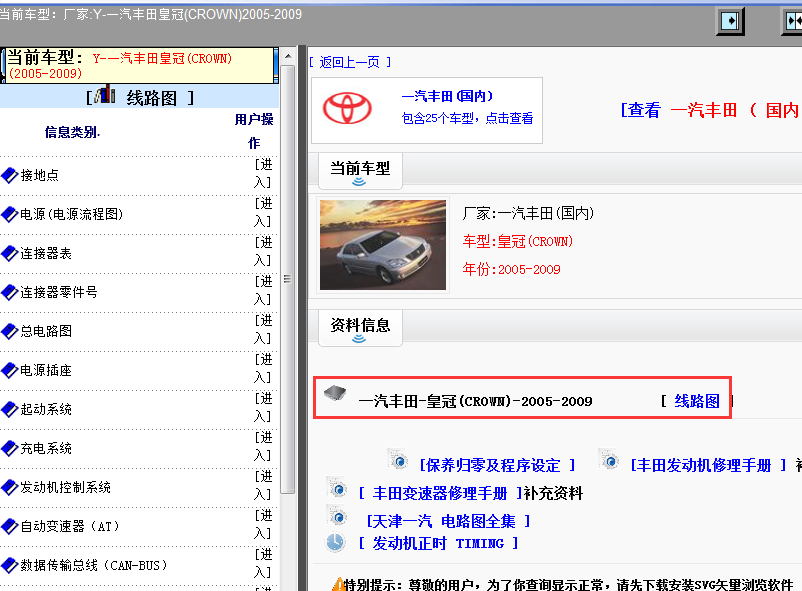
Task: Open [进入] for 发动机控制系统
Action: (x=263, y=486)
